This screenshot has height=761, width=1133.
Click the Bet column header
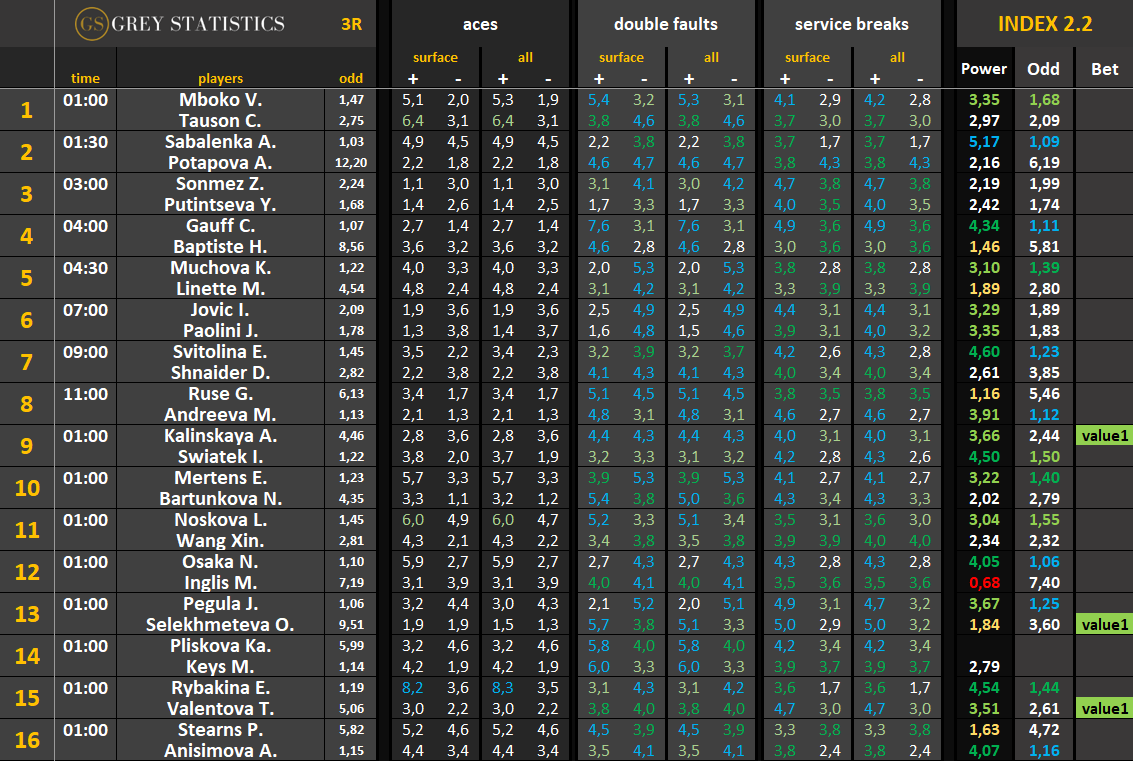[x=1104, y=68]
